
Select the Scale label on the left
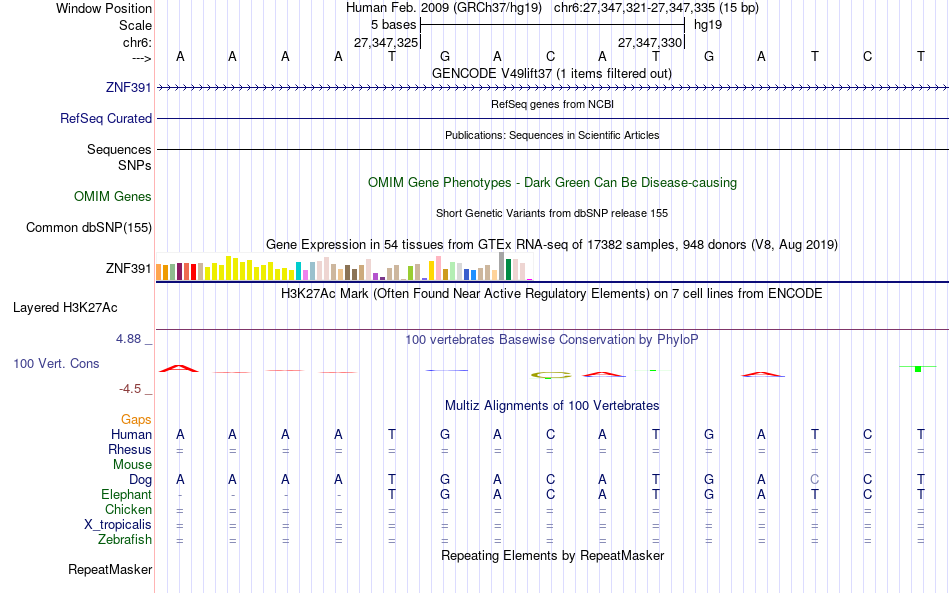[x=135, y=25]
